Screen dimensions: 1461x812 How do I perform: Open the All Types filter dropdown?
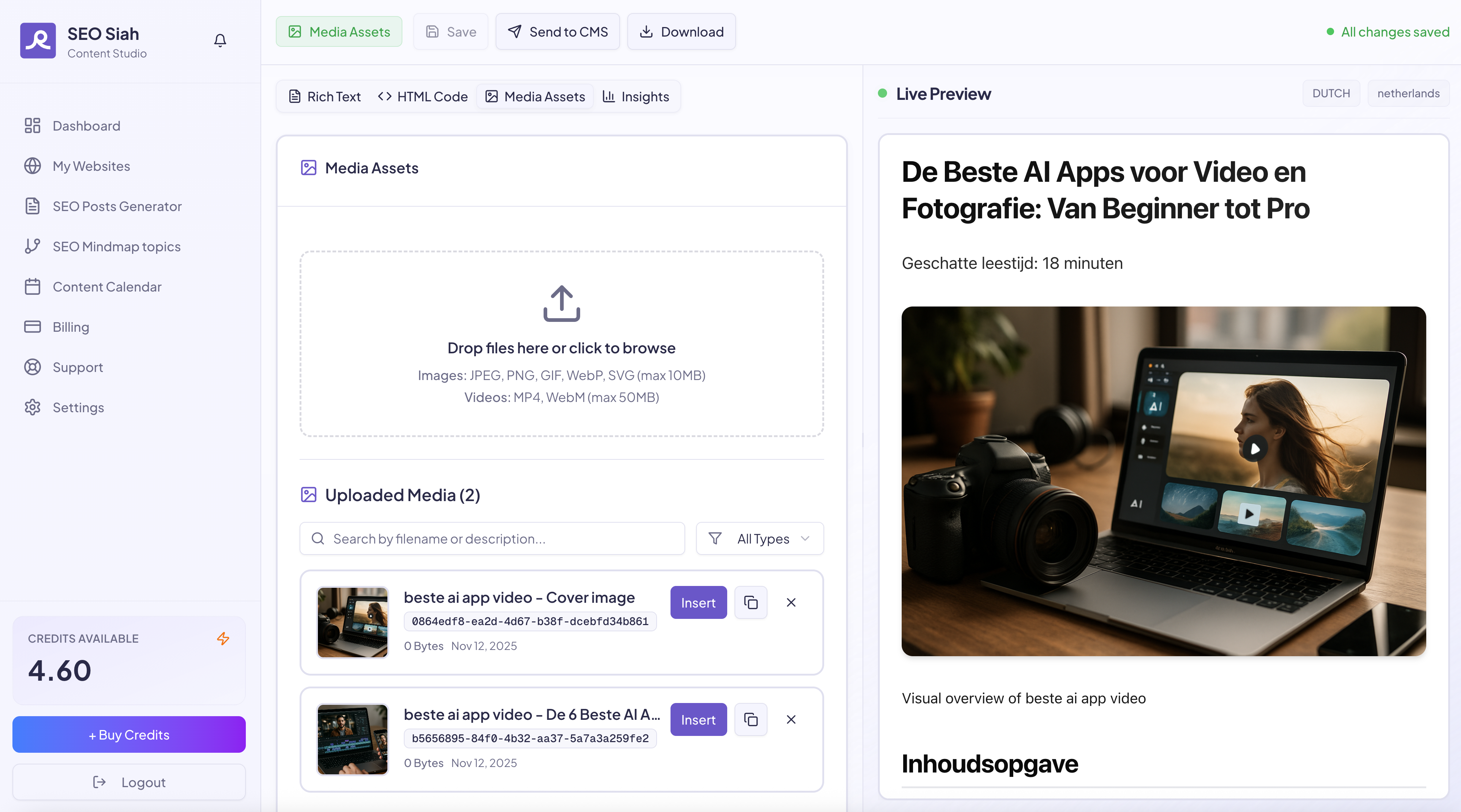click(760, 539)
